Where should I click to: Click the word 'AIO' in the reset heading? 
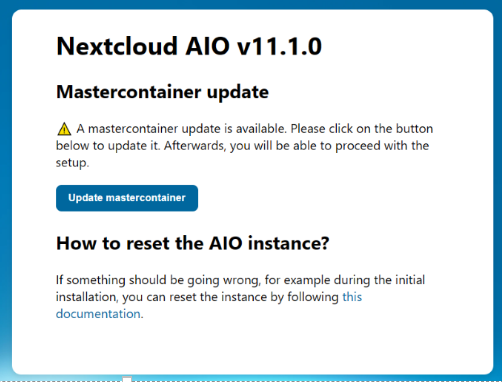tap(226, 243)
